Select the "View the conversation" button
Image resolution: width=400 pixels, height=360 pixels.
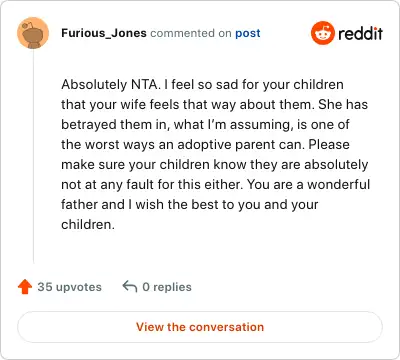pos(200,327)
